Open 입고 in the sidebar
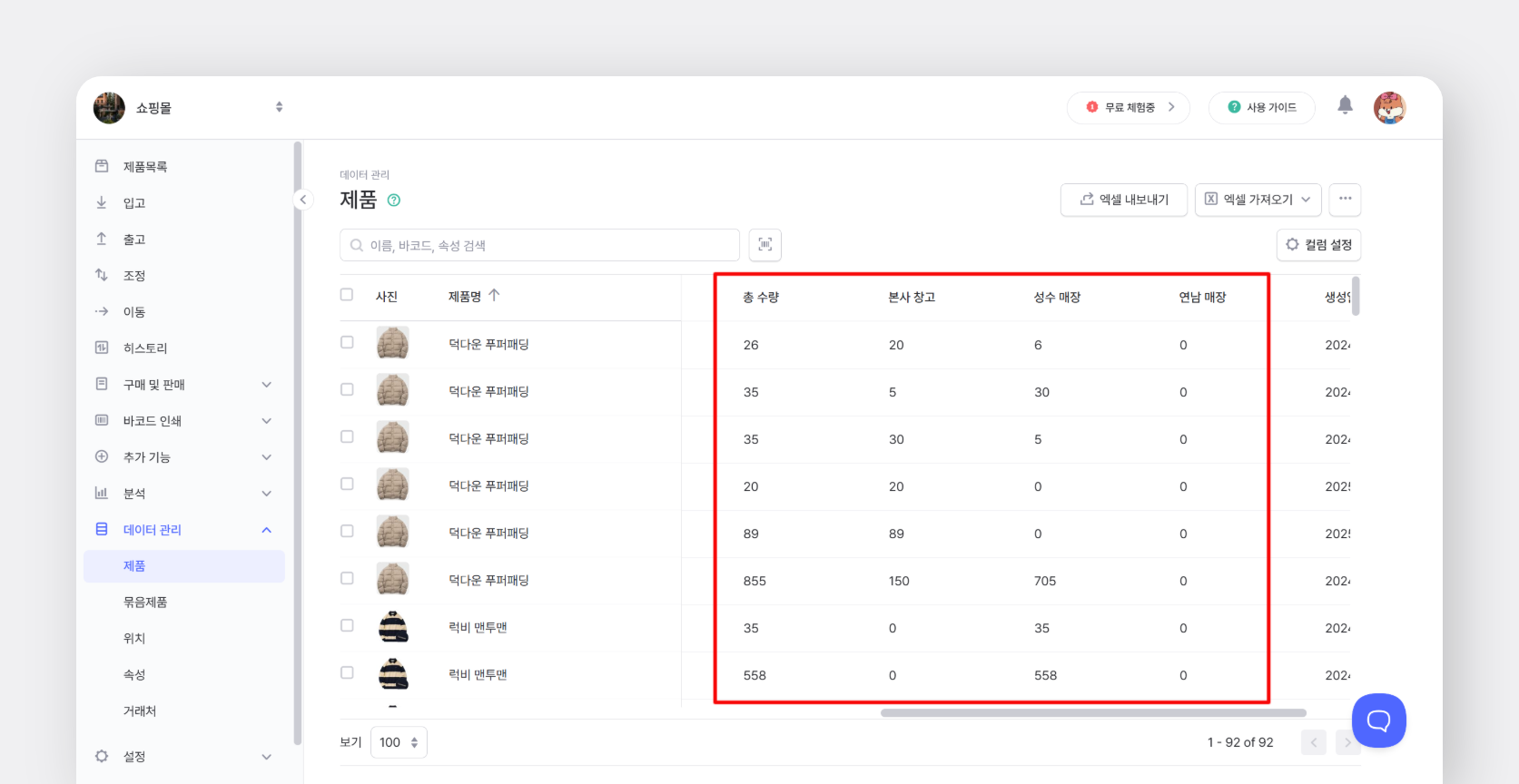Image resolution: width=1519 pixels, height=784 pixels. (134, 203)
